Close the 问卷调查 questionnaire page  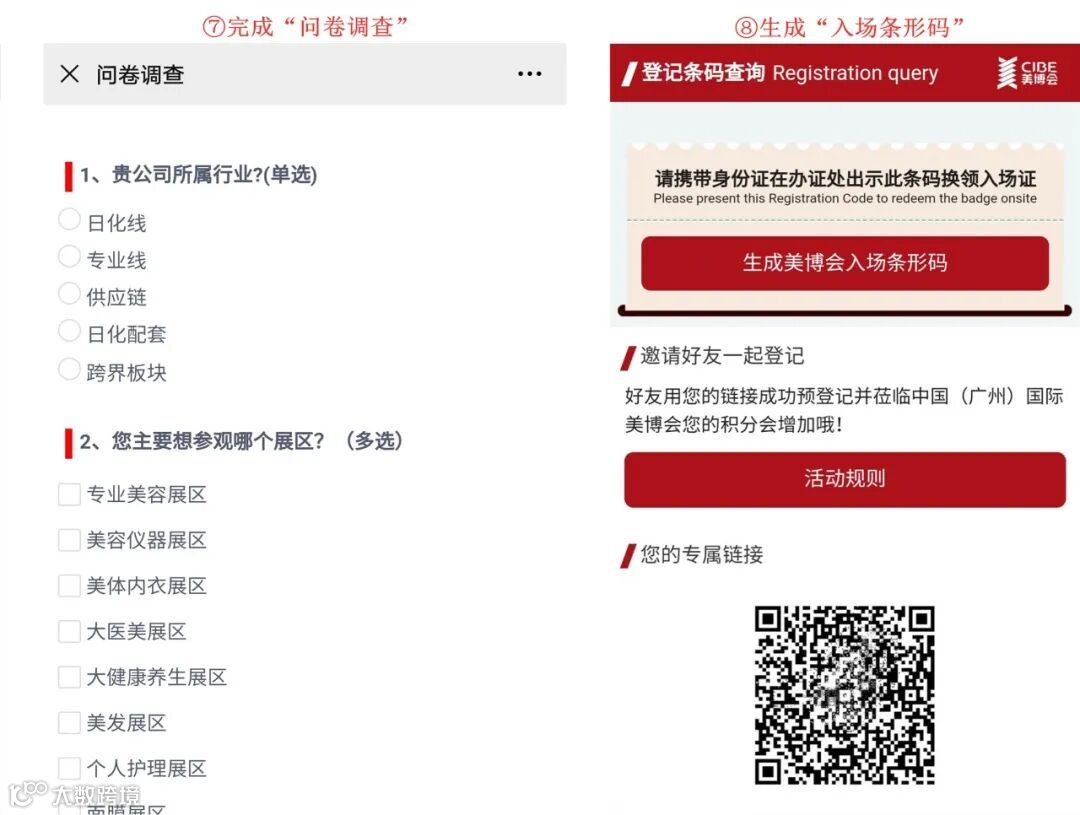pos(70,74)
